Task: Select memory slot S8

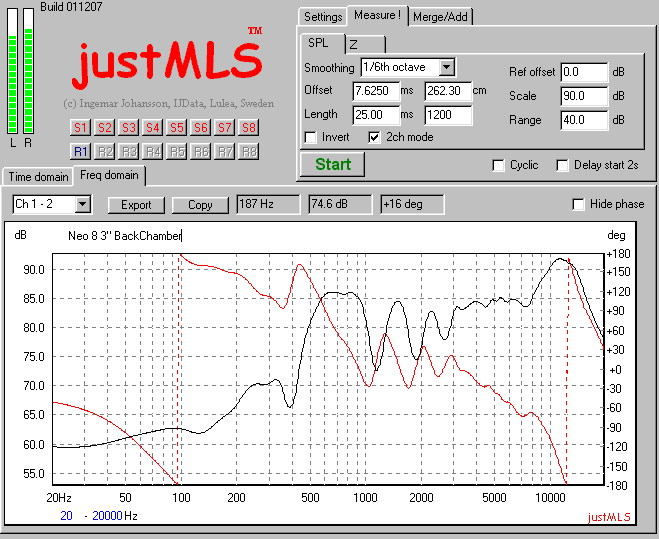Action: pos(249,127)
